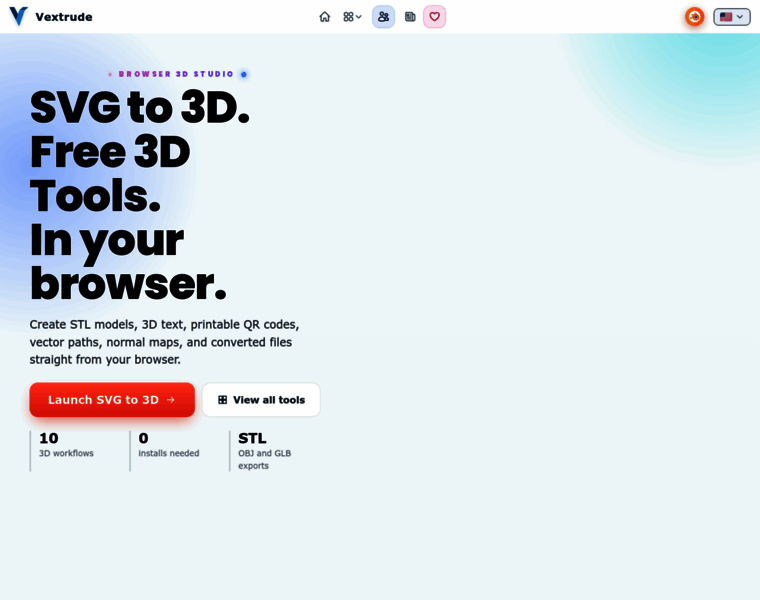
Task: Click Launch SVG to 3D button
Action: click(x=112, y=400)
